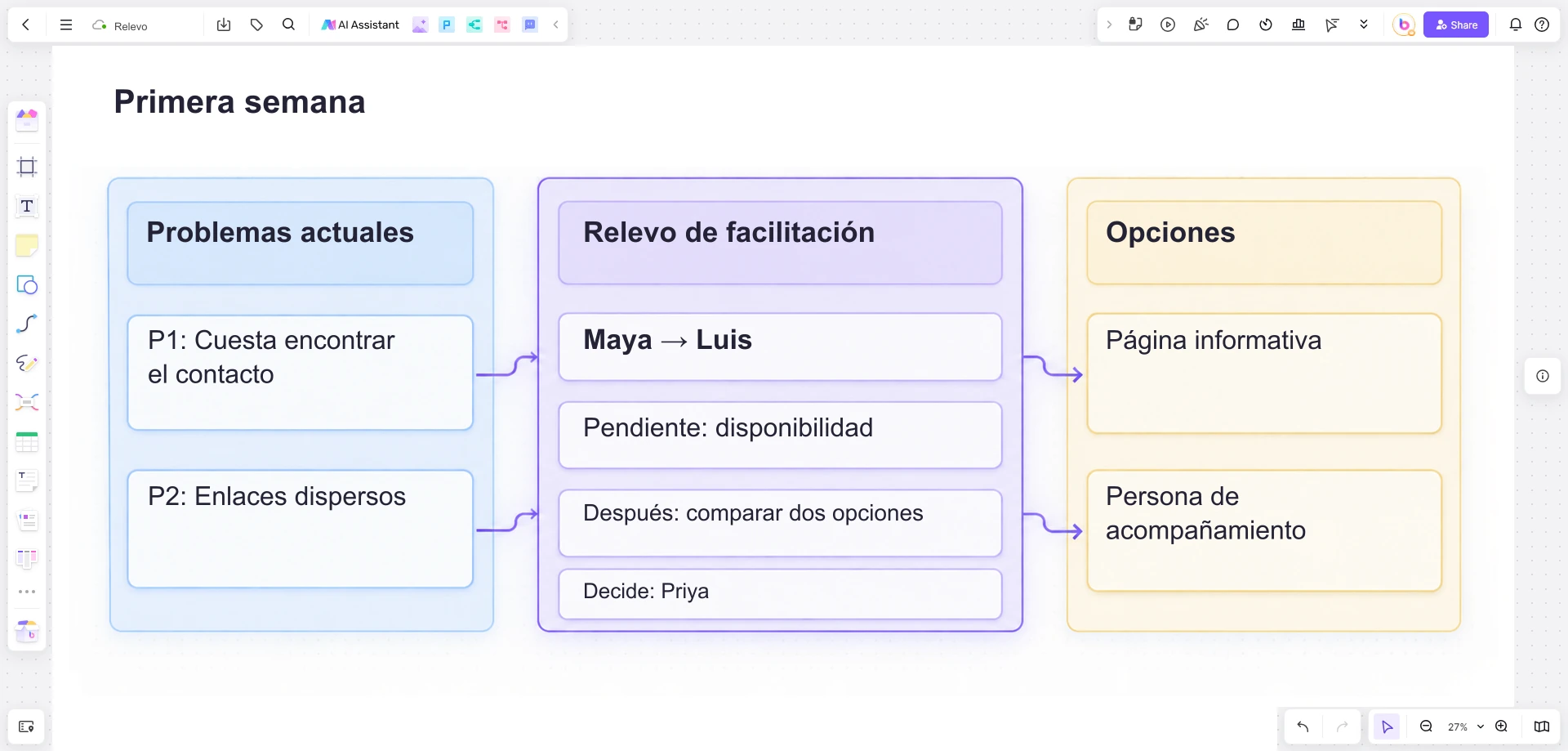Select the Mind map tool

(x=27, y=402)
